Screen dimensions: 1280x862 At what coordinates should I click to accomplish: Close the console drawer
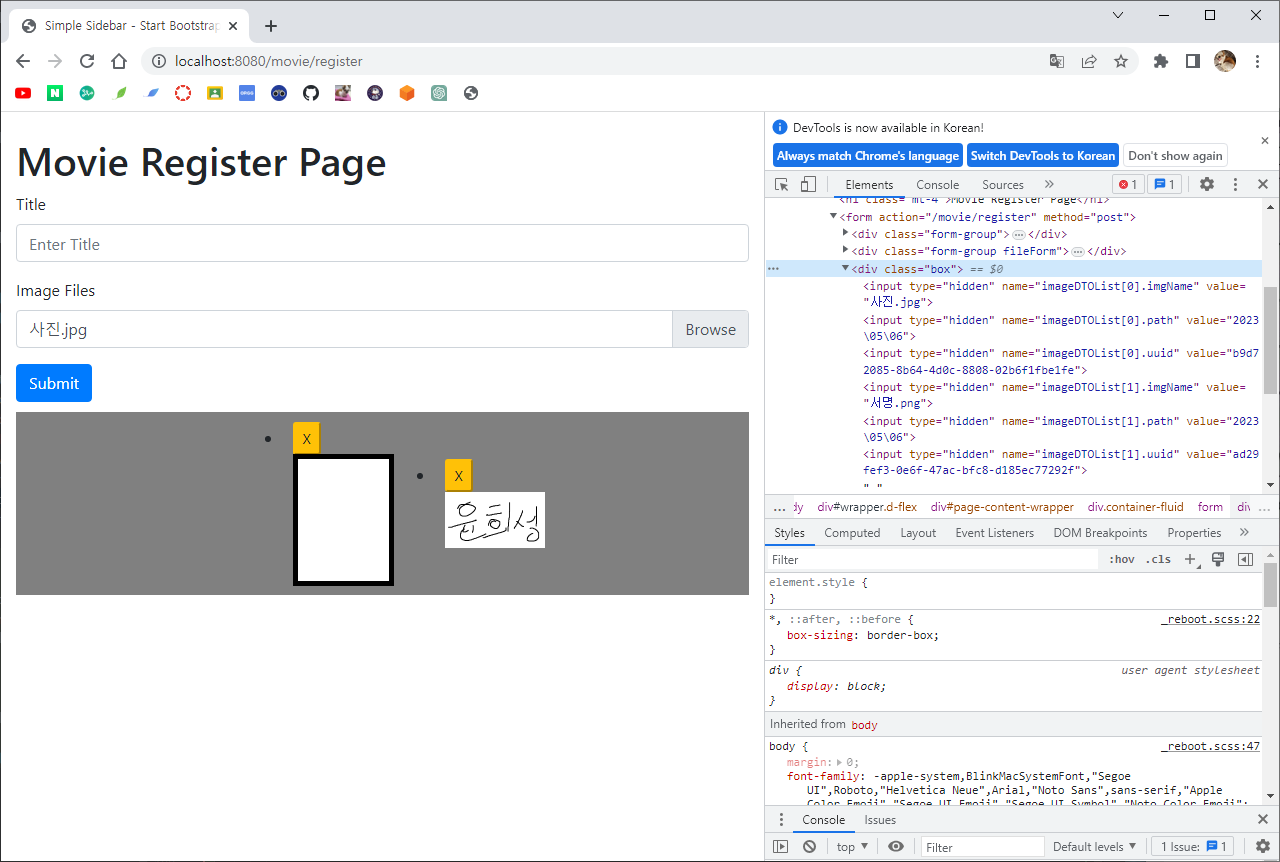click(1263, 820)
